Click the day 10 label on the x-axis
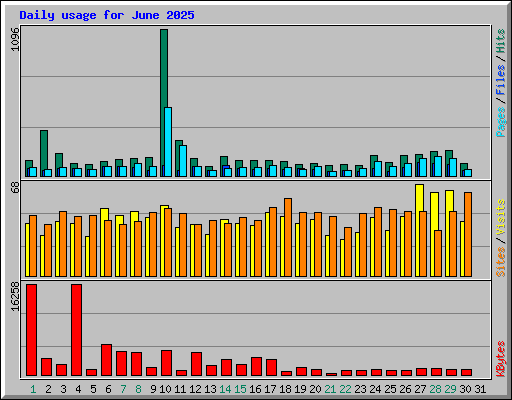The image size is (512, 400). pos(165,389)
